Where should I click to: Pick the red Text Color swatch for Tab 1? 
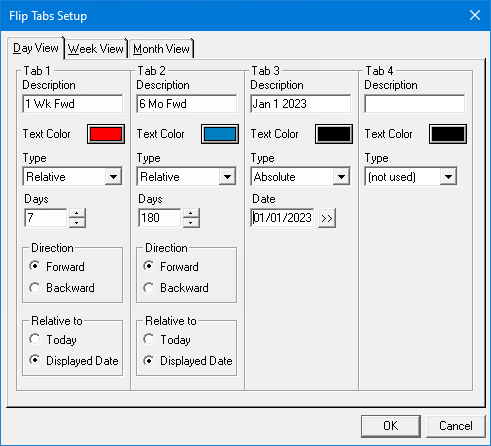point(106,134)
